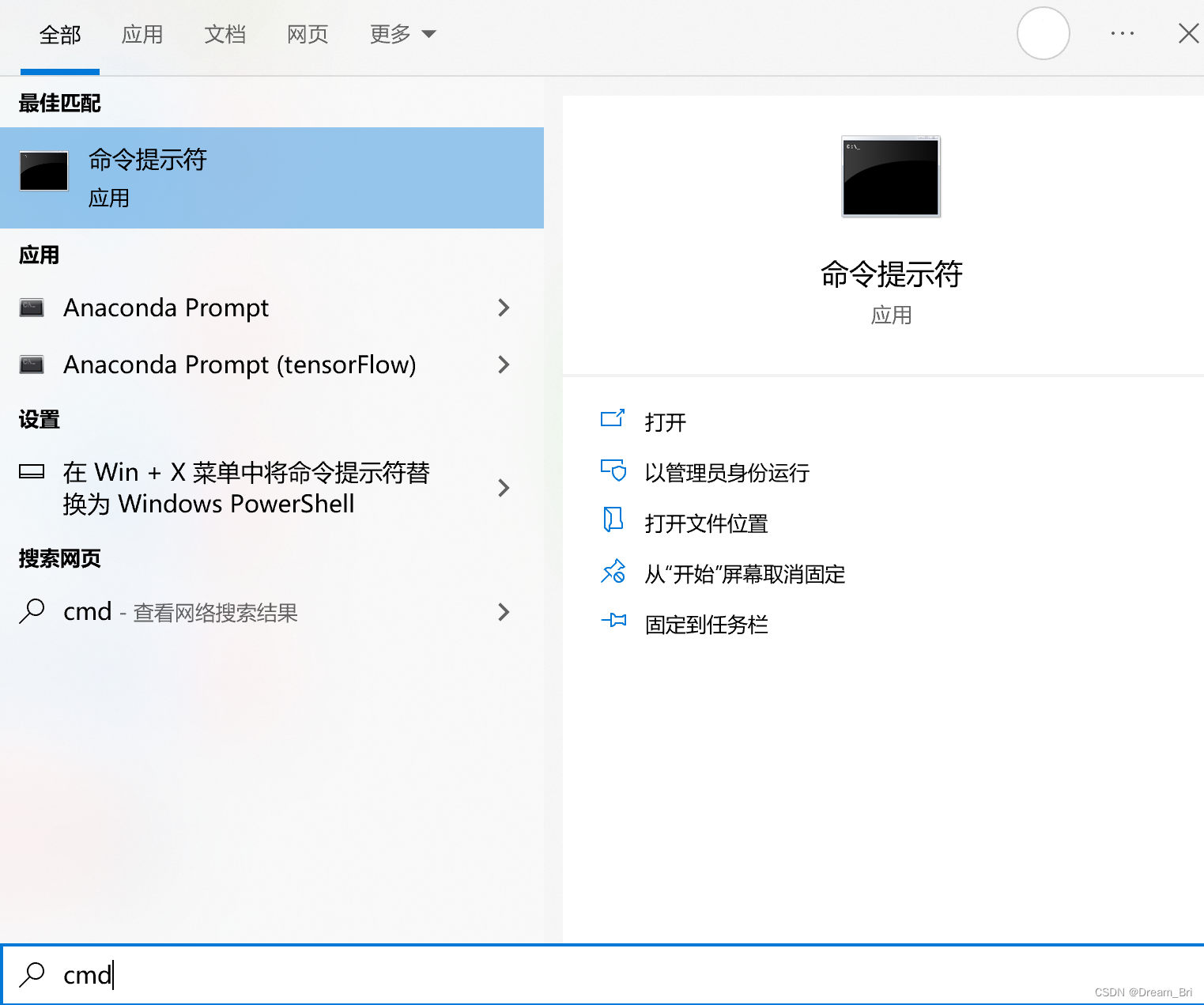Click the large 命令提示符 preview thumbnail

891,176
